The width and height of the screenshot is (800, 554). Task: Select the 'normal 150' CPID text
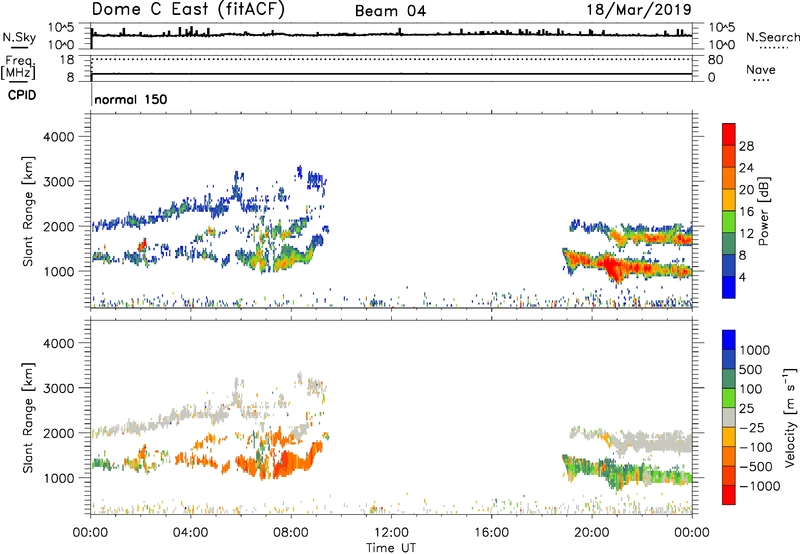tap(131, 99)
